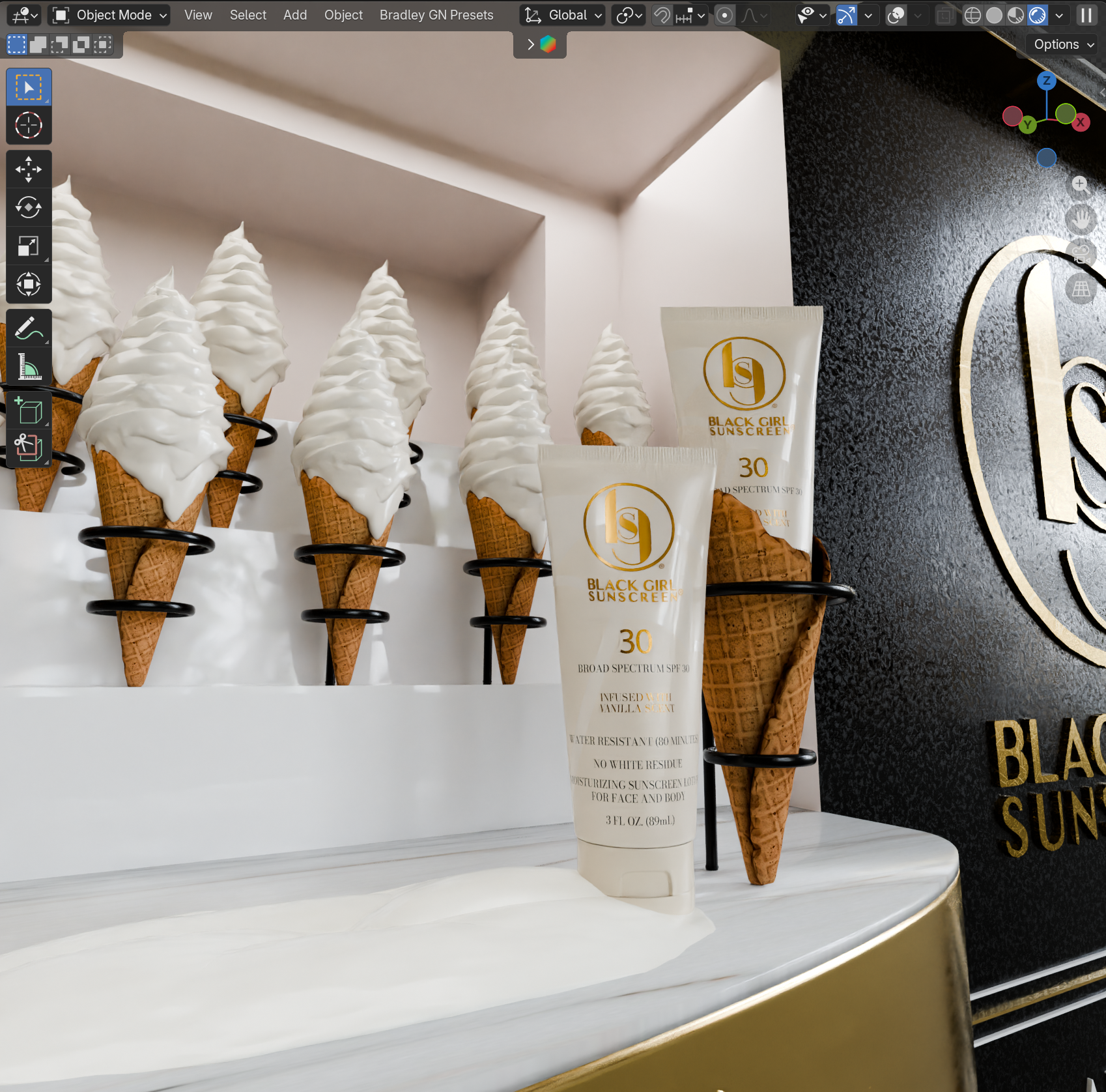Click the Y axis on navigation gizmo
Viewport: 1106px width, 1092px height.
[1028, 124]
